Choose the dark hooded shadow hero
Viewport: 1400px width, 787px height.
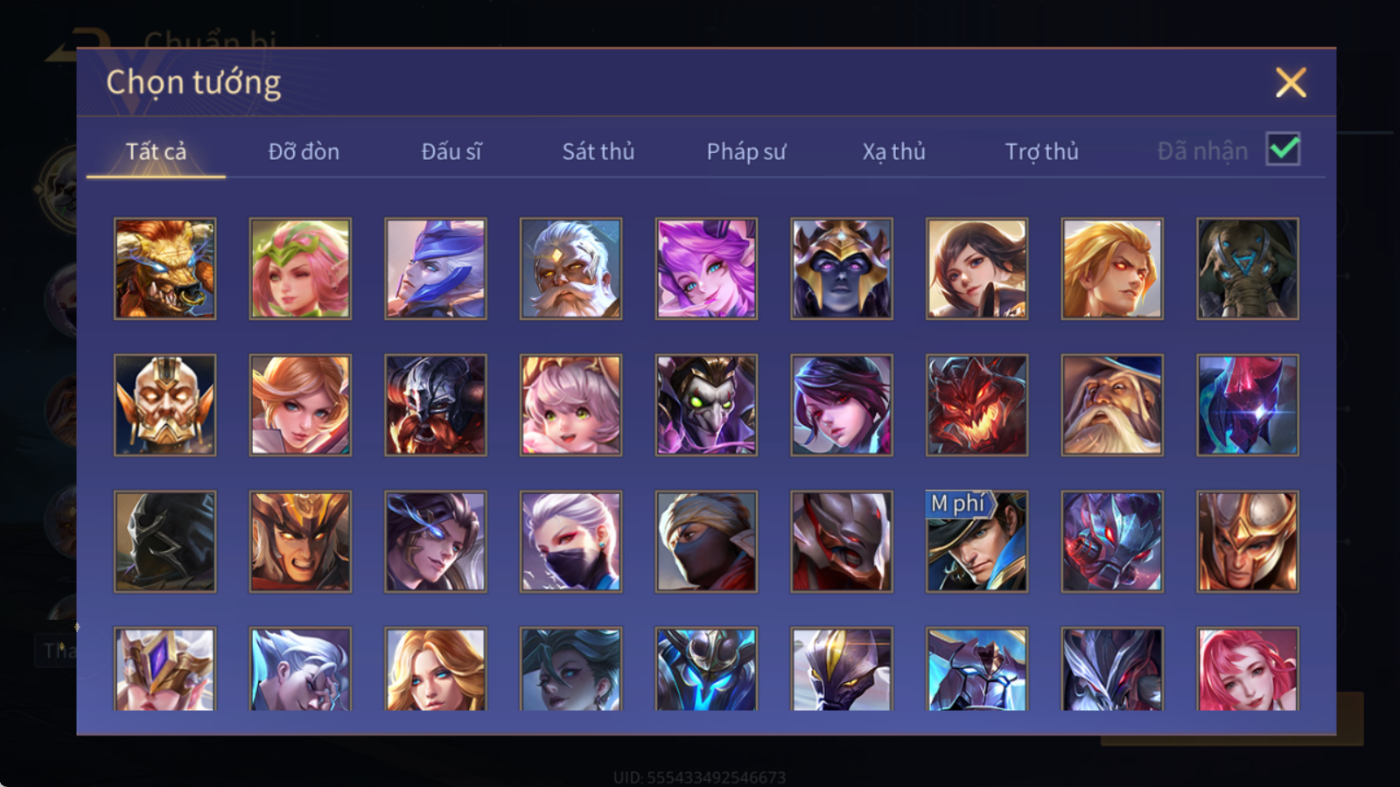165,541
